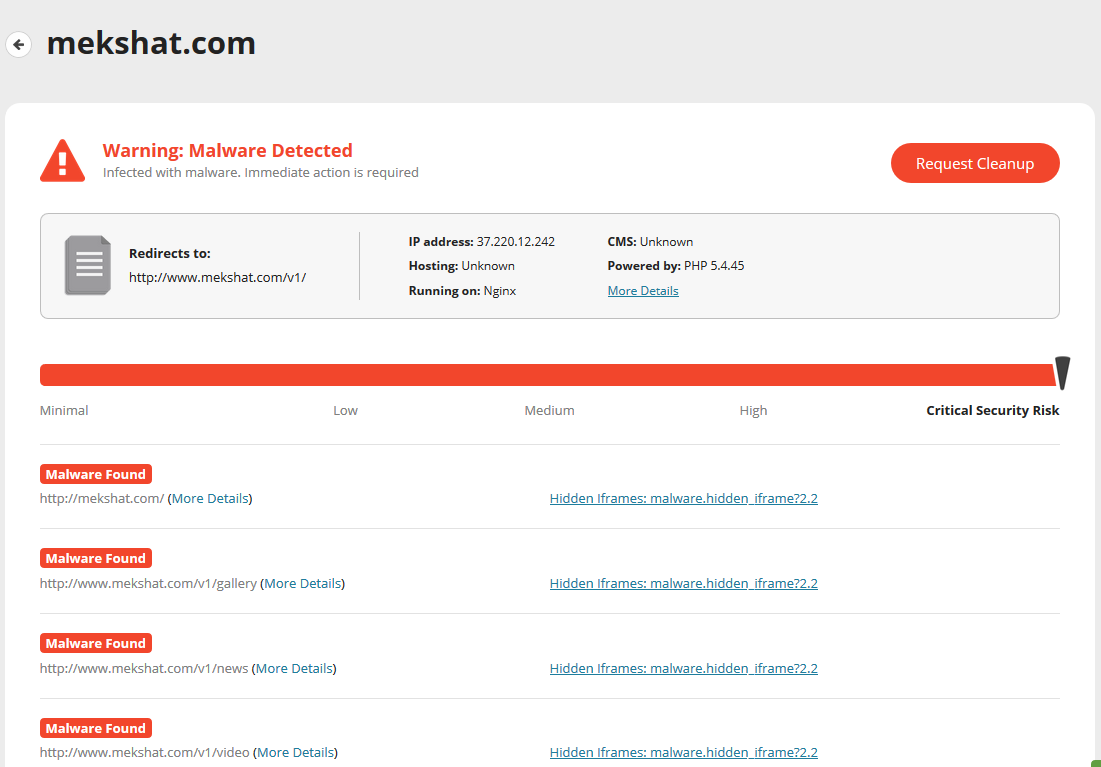This screenshot has height=767, width=1101.
Task: Click the http://mekshat.com/ URL text
Action: tap(102, 498)
